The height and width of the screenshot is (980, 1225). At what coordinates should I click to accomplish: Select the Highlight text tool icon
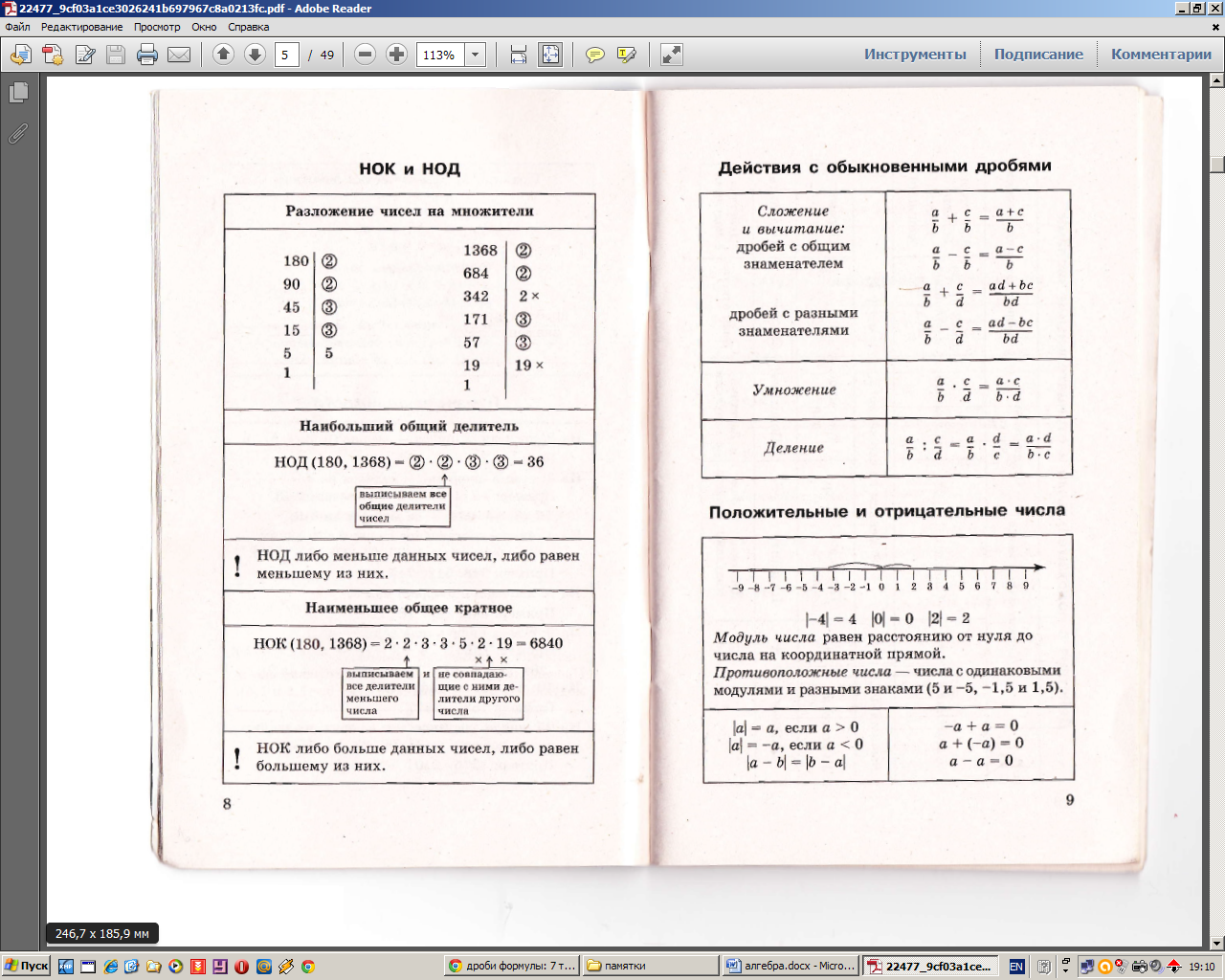click(x=627, y=55)
